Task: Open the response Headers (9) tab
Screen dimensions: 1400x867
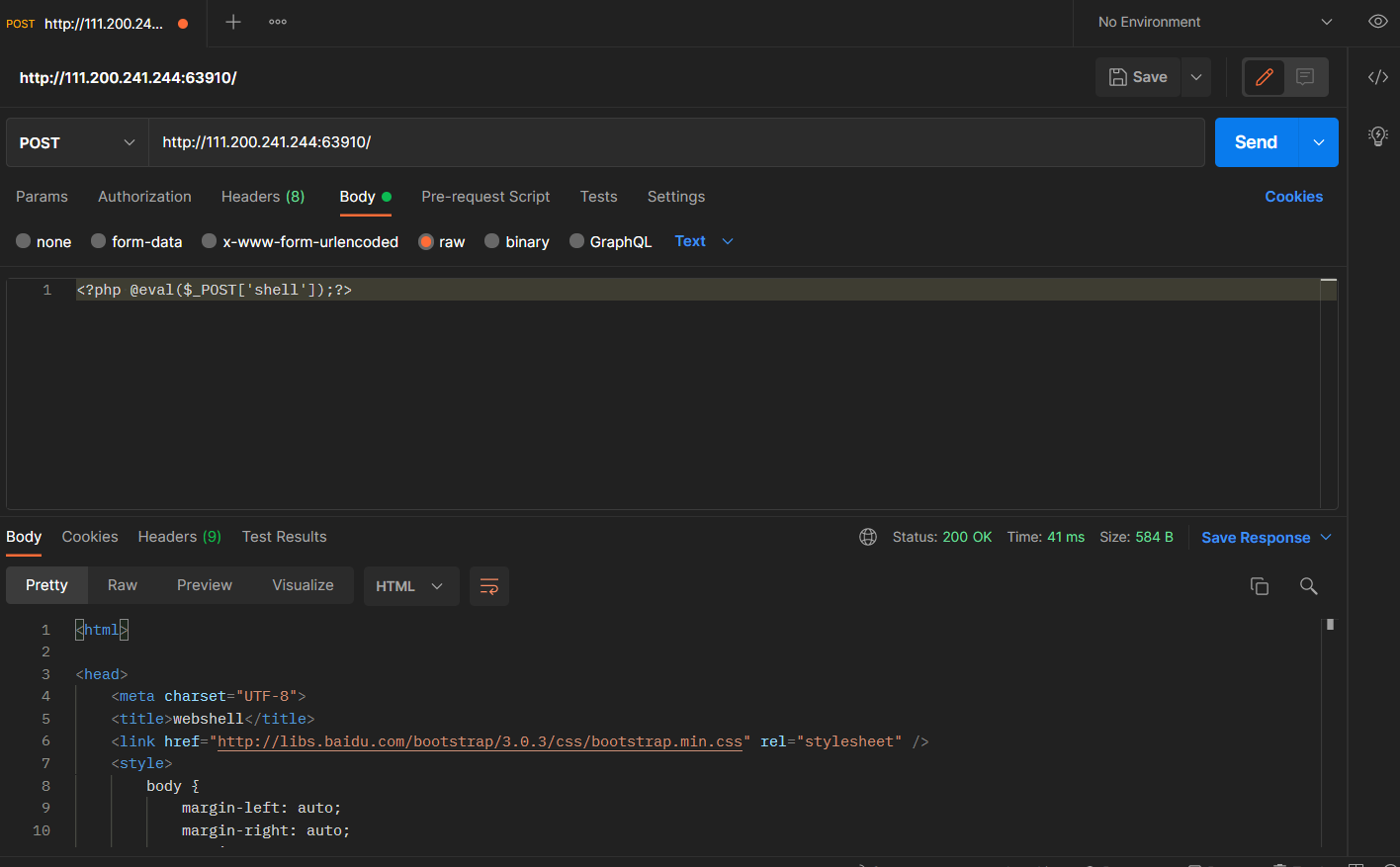Action: pos(180,537)
